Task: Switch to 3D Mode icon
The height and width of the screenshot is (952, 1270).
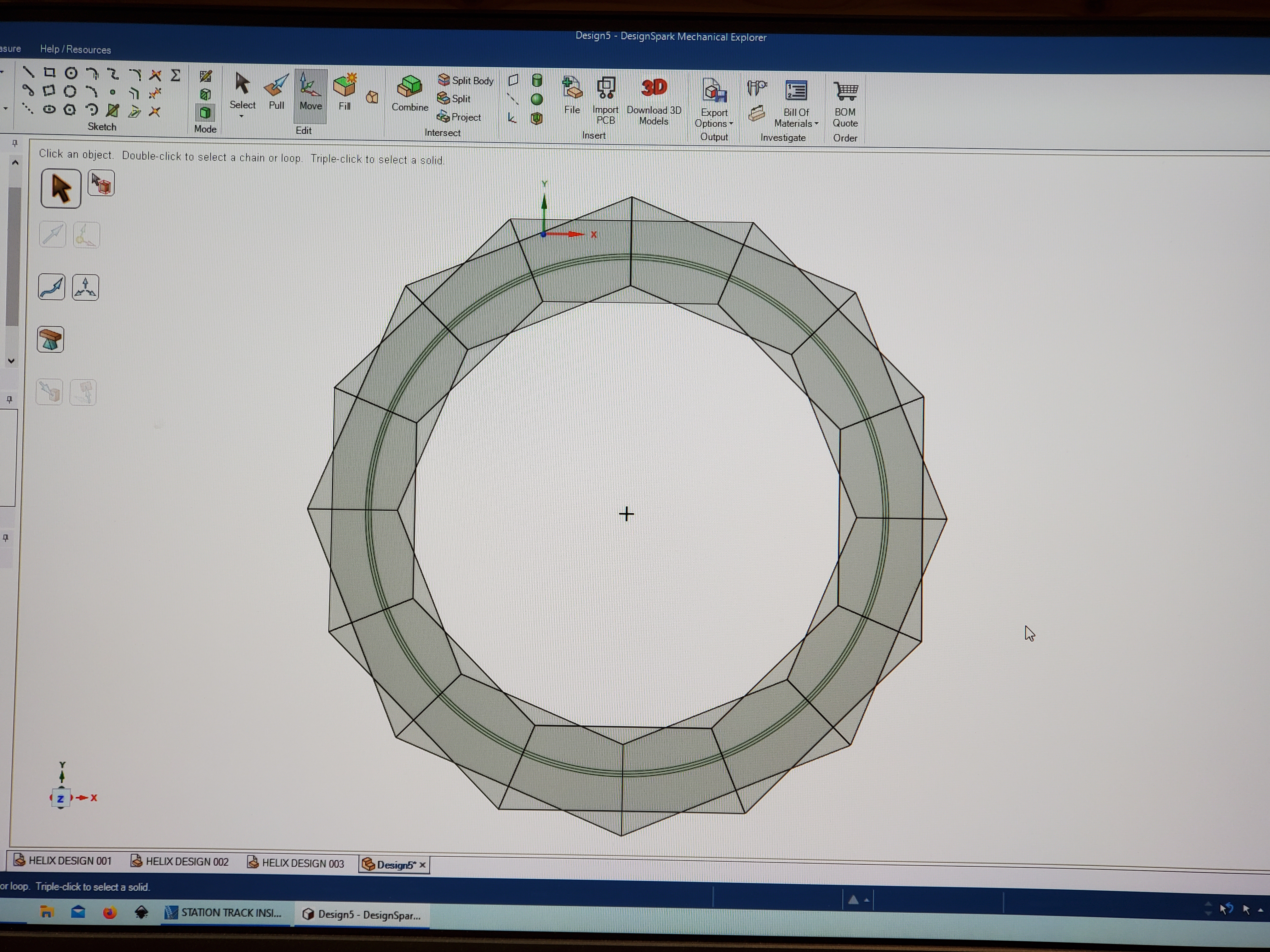Action: pos(205,112)
